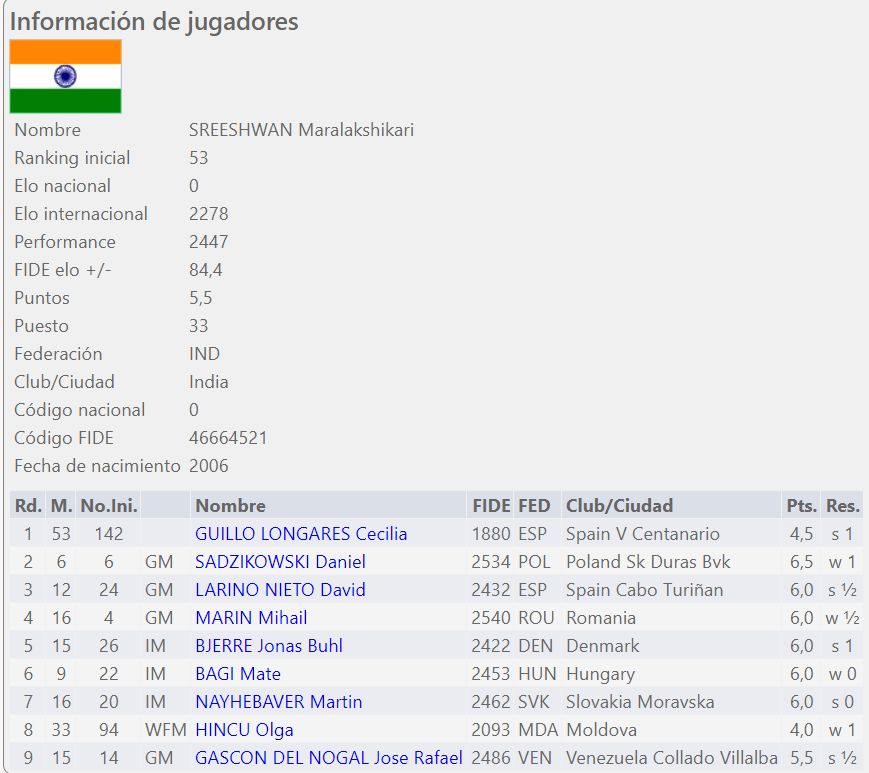Click the Rd. column header
This screenshot has height=773, width=869.
(x=28, y=506)
